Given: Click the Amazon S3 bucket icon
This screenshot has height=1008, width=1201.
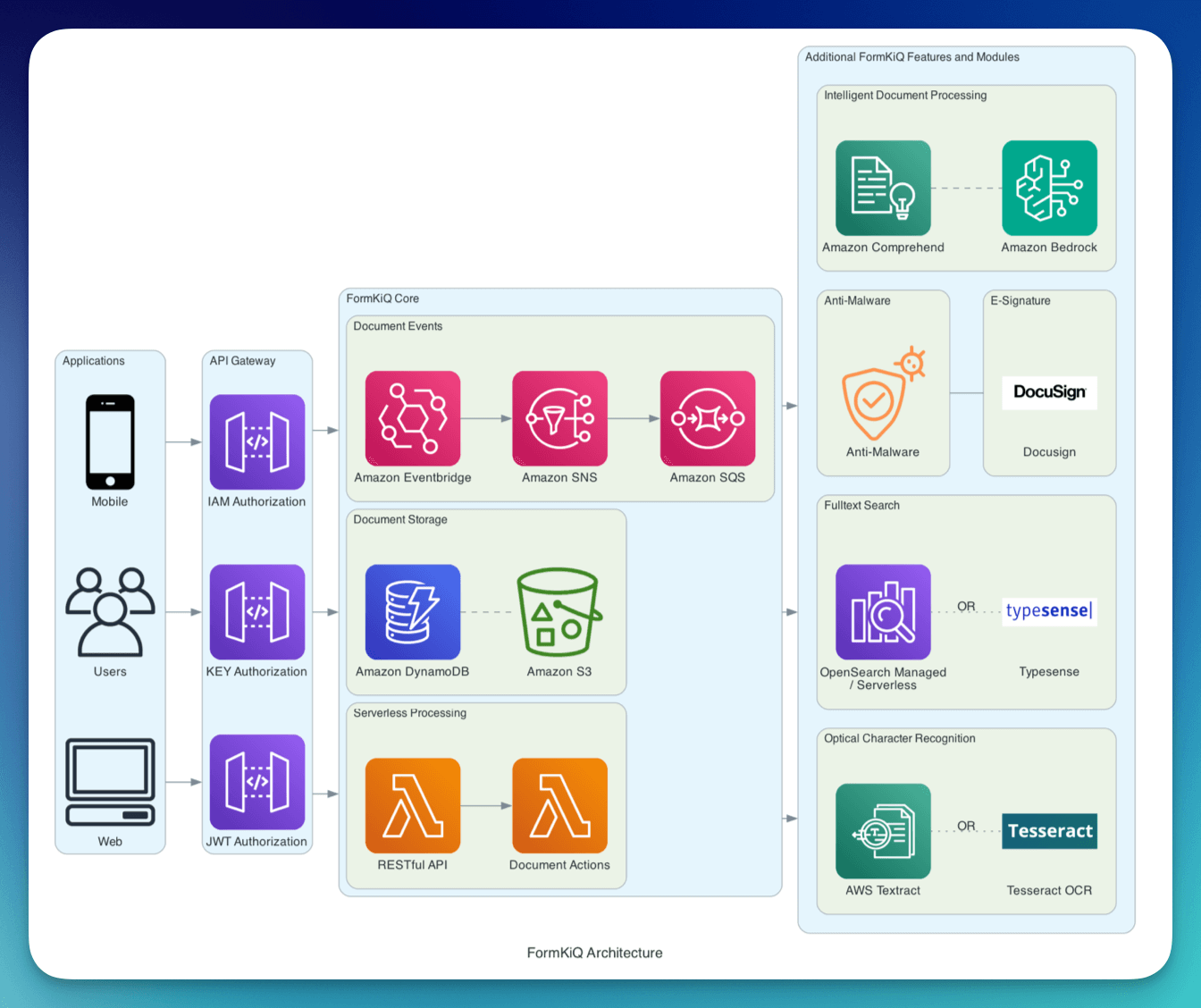Looking at the screenshot, I should pos(559,612).
